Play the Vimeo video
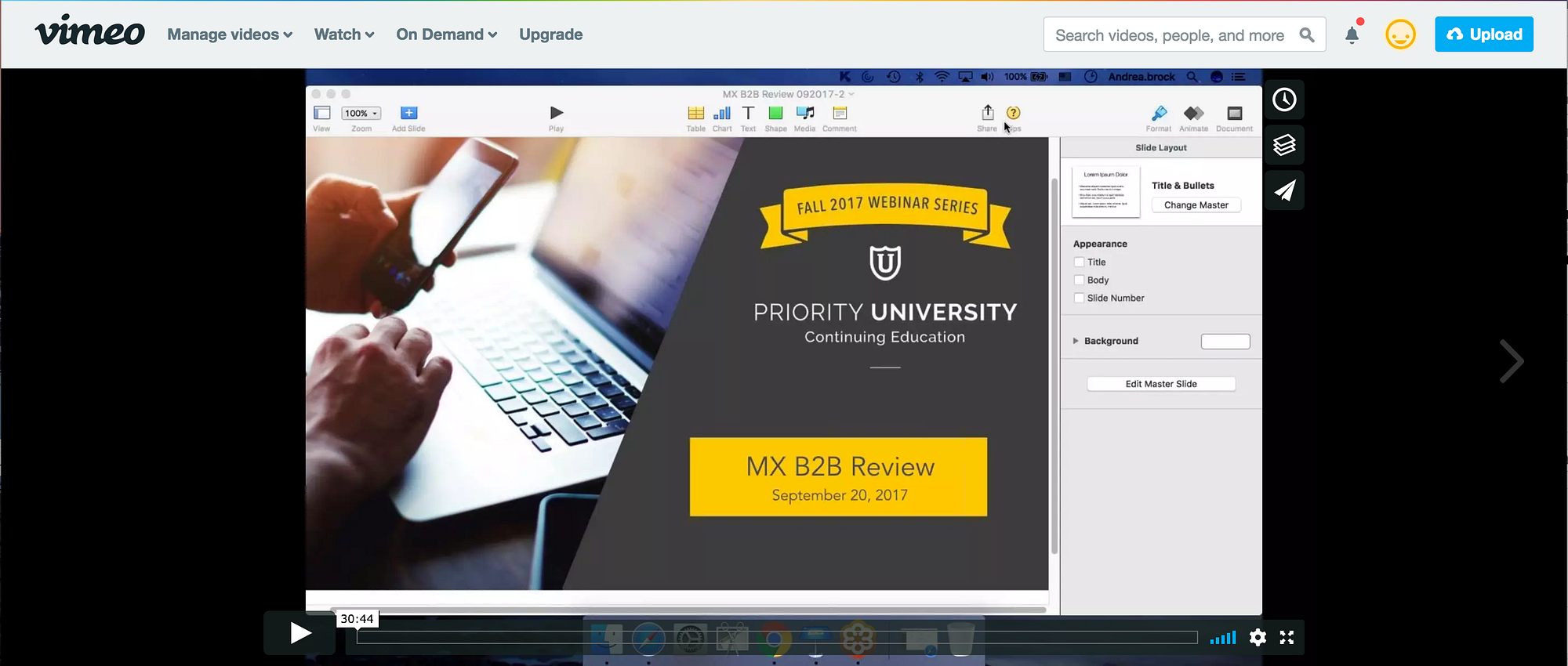The width and height of the screenshot is (1568, 666). (x=299, y=633)
